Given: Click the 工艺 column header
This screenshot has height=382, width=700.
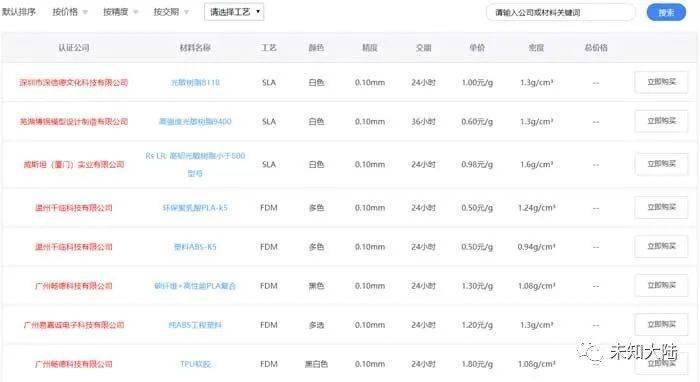Looking at the screenshot, I should tap(269, 48).
